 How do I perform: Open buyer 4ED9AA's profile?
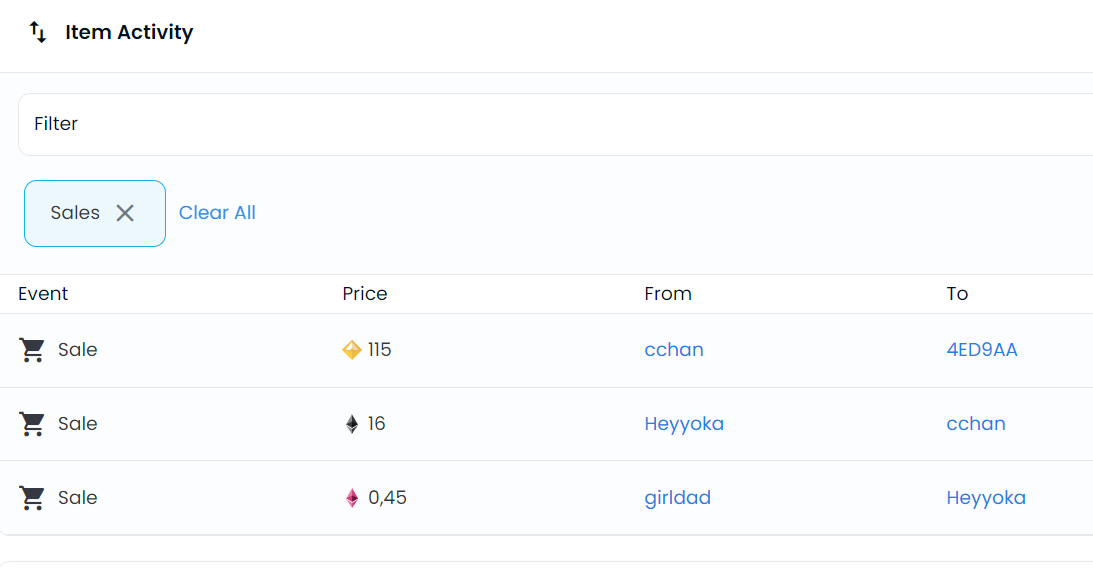(x=982, y=350)
